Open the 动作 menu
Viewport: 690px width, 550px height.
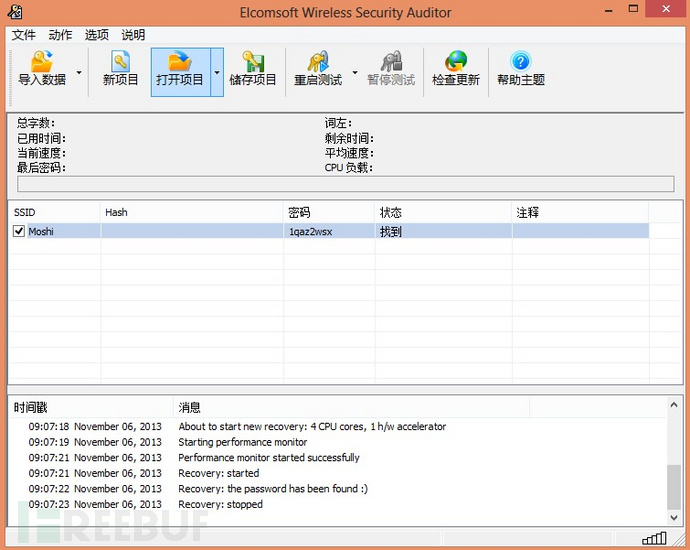click(x=60, y=35)
